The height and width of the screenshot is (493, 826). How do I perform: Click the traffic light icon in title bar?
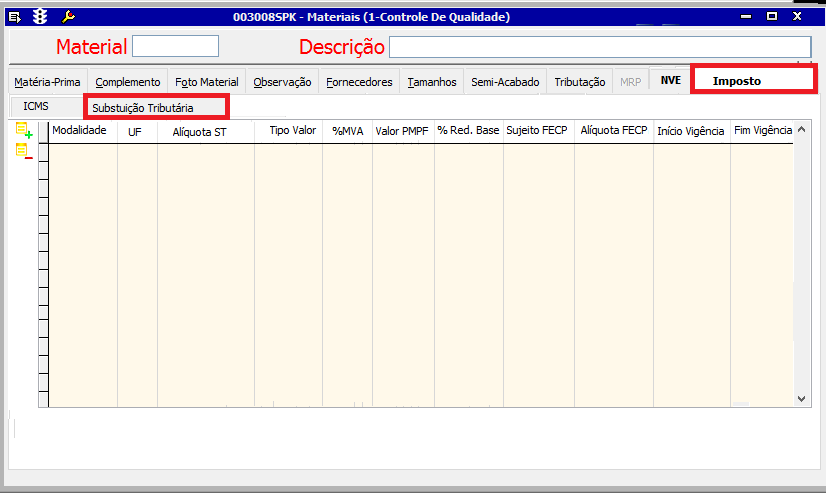(40, 17)
